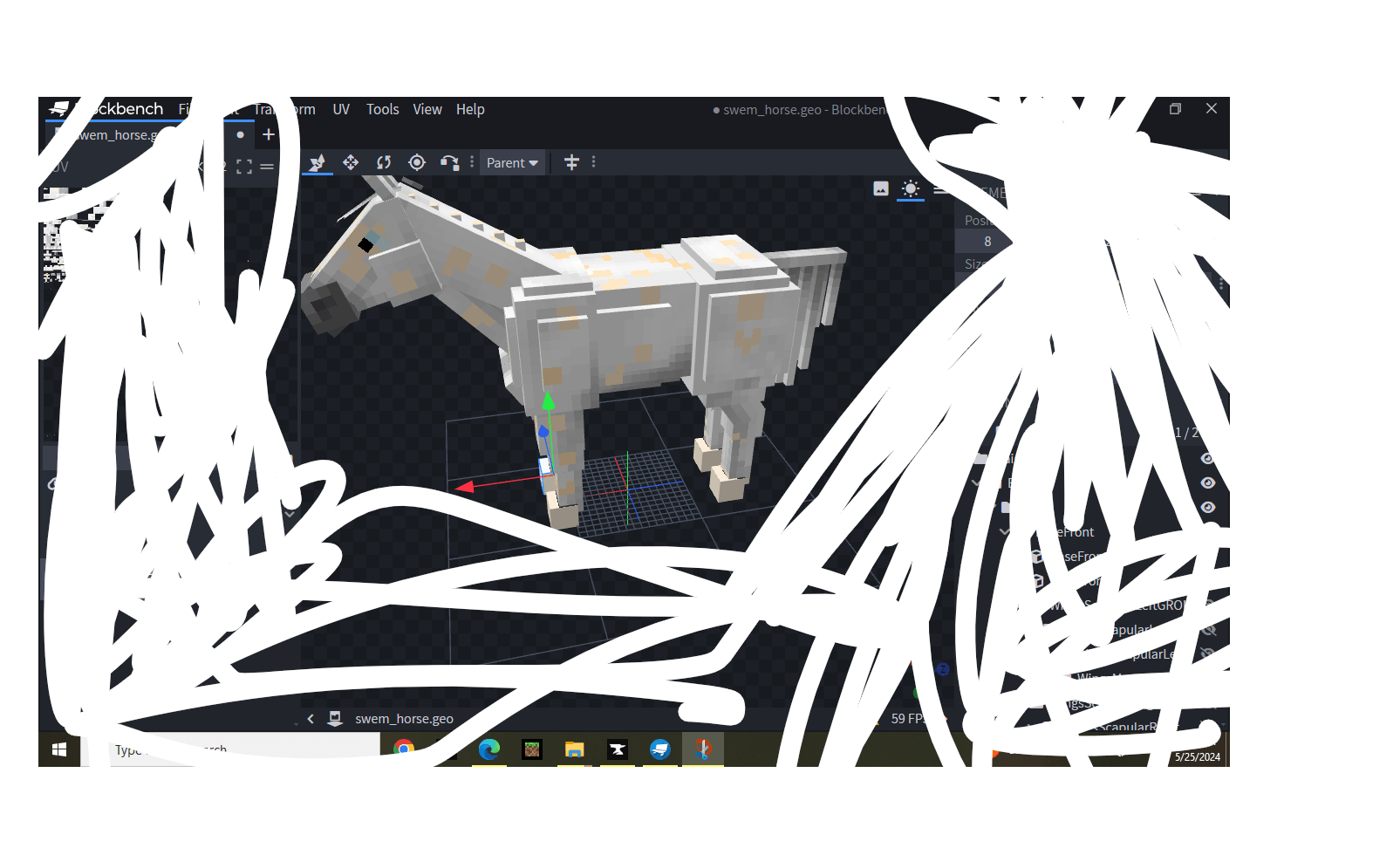Open the Transform menu

tap(285, 109)
